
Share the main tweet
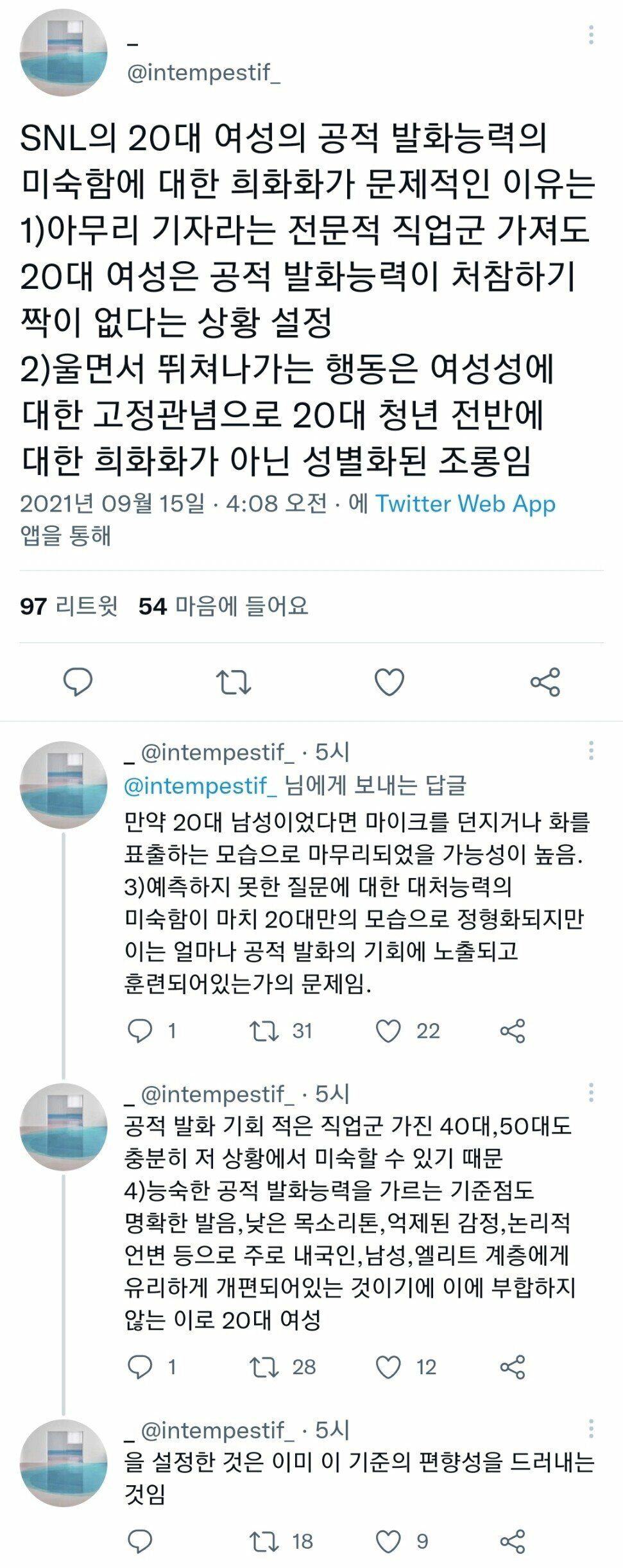click(545, 682)
